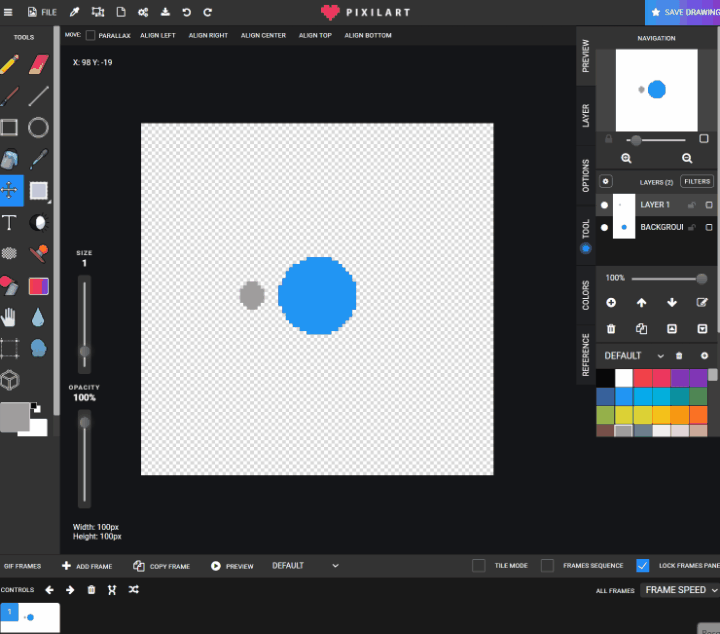720x634 pixels.
Task: Enable Tile Mode checkbox
Action: [478, 566]
